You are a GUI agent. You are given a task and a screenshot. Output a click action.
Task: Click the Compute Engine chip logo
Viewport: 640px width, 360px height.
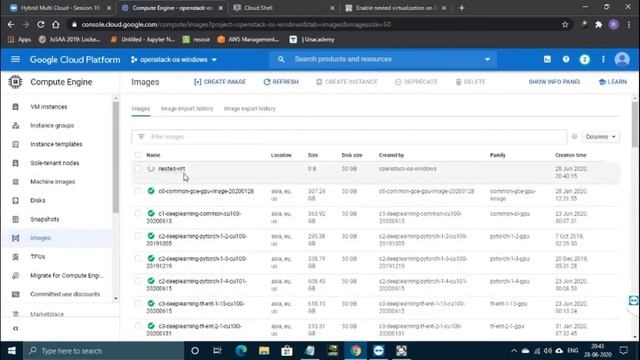[x=16, y=82]
